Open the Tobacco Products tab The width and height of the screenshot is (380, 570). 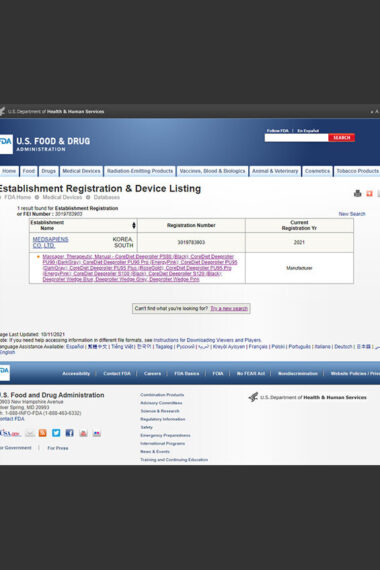click(x=357, y=171)
